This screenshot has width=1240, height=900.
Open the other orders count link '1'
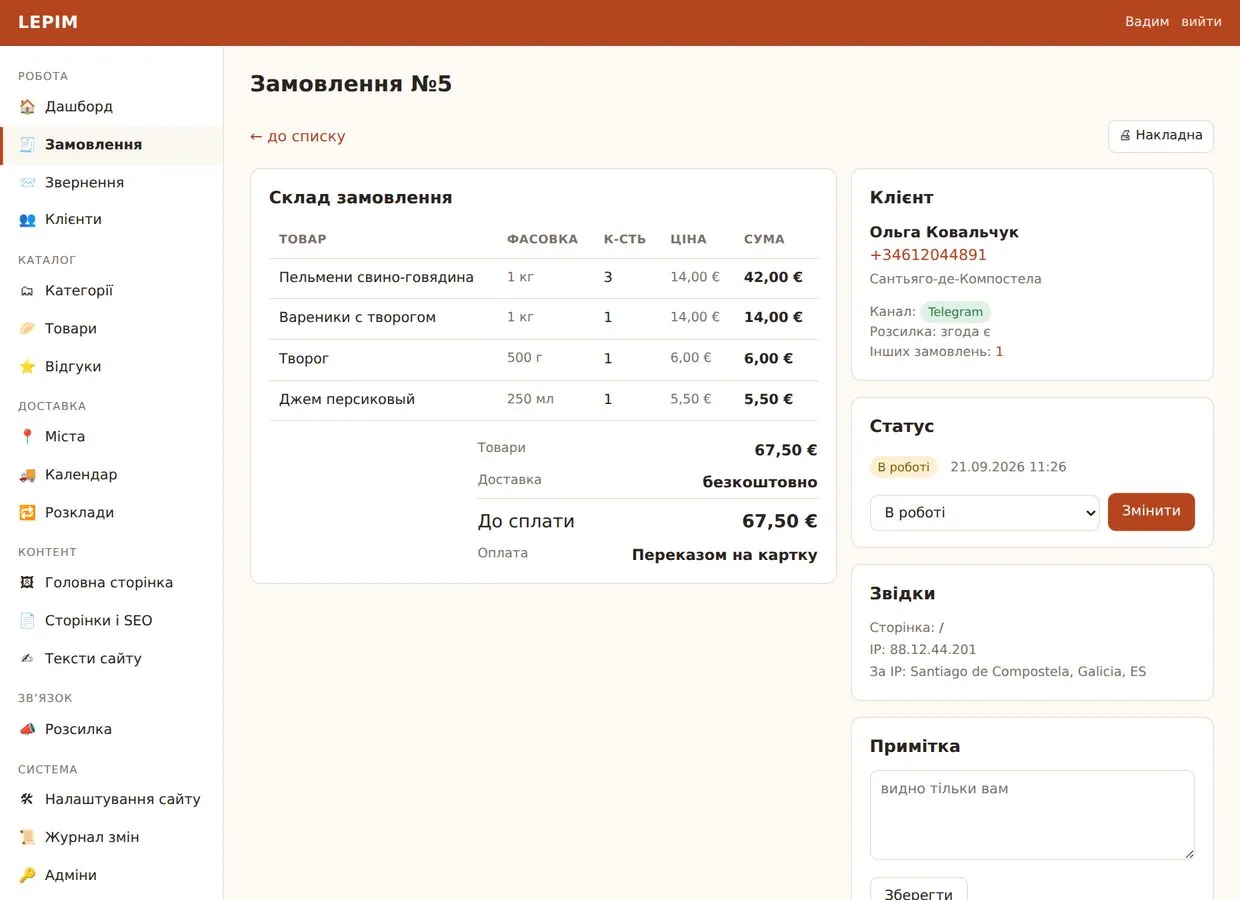999,352
